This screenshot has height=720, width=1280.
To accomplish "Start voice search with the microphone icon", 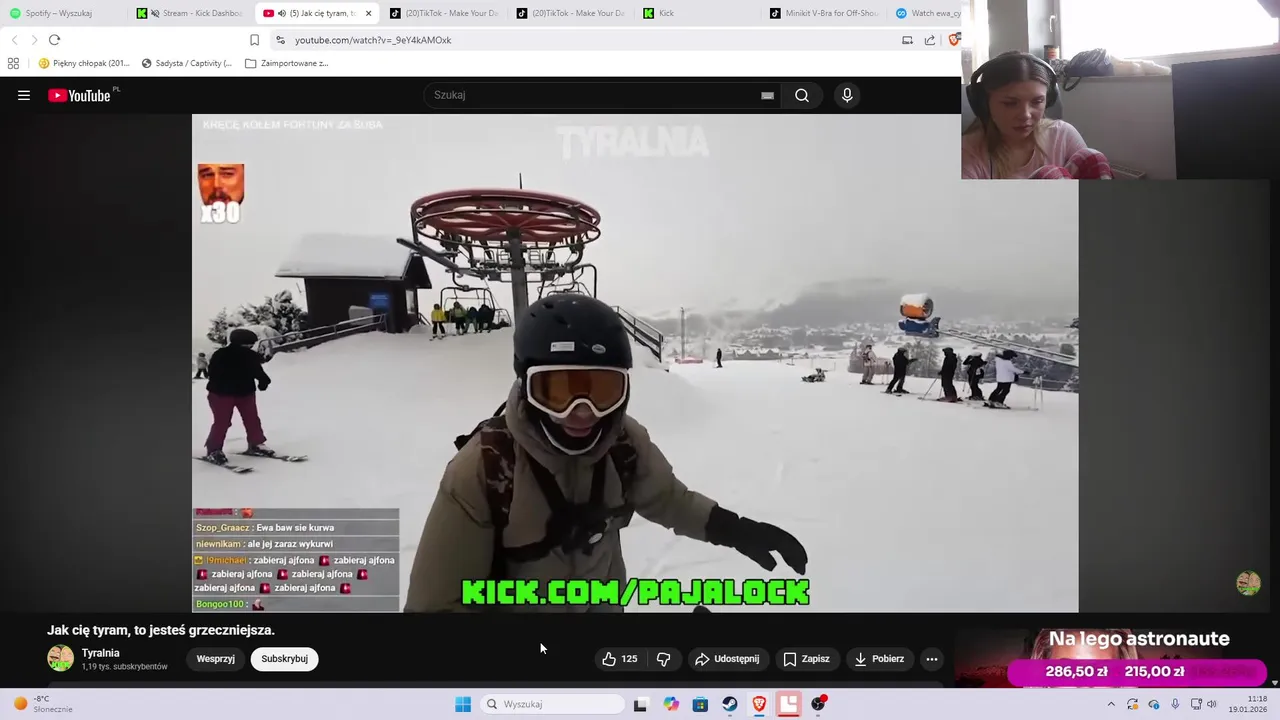I will (x=847, y=95).
